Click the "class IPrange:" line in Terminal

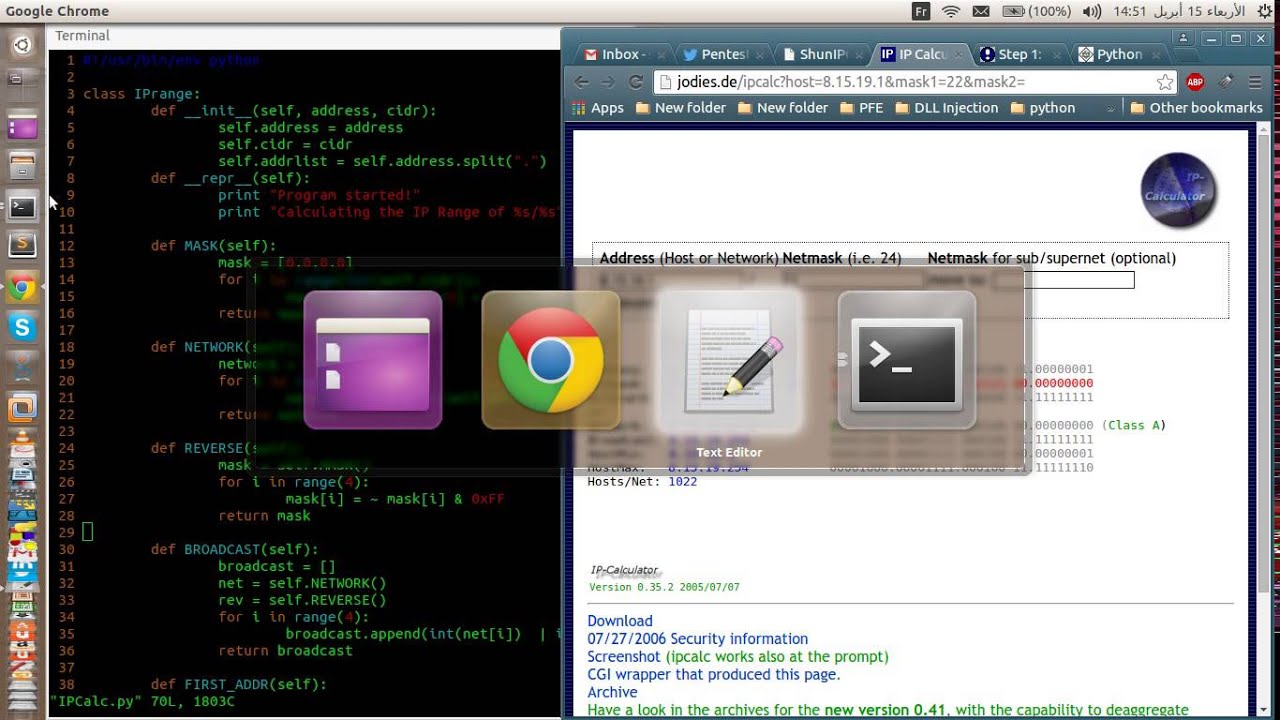click(142, 94)
